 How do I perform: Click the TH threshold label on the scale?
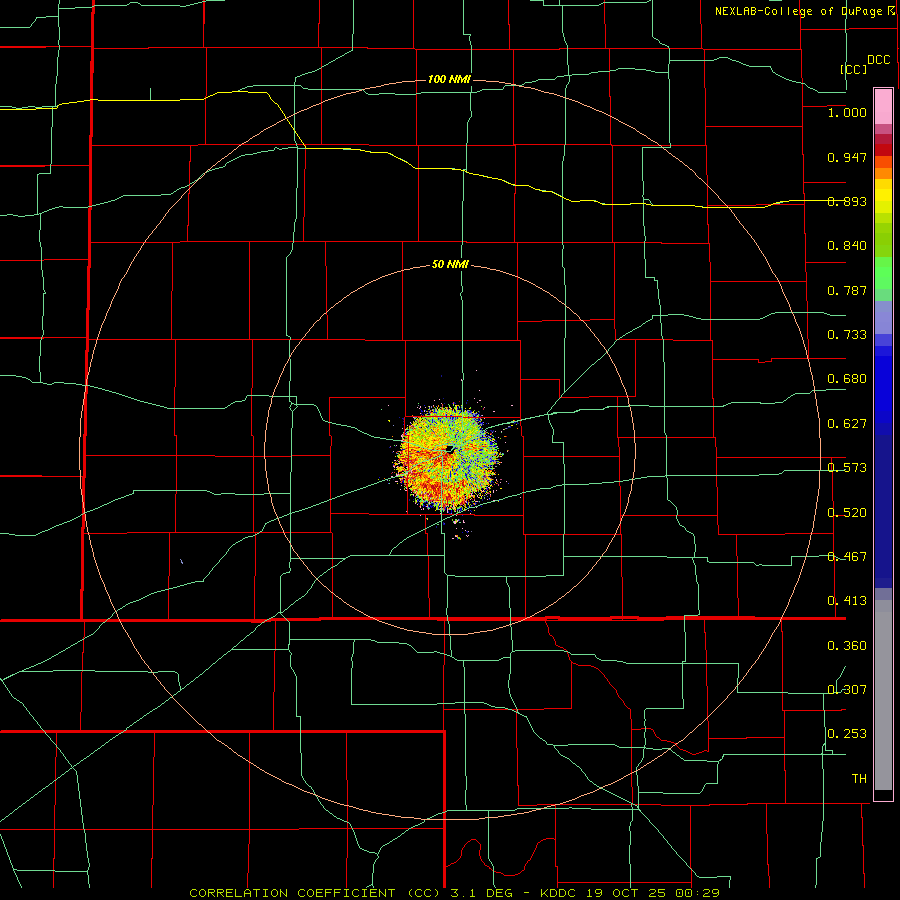pyautogui.click(x=859, y=778)
